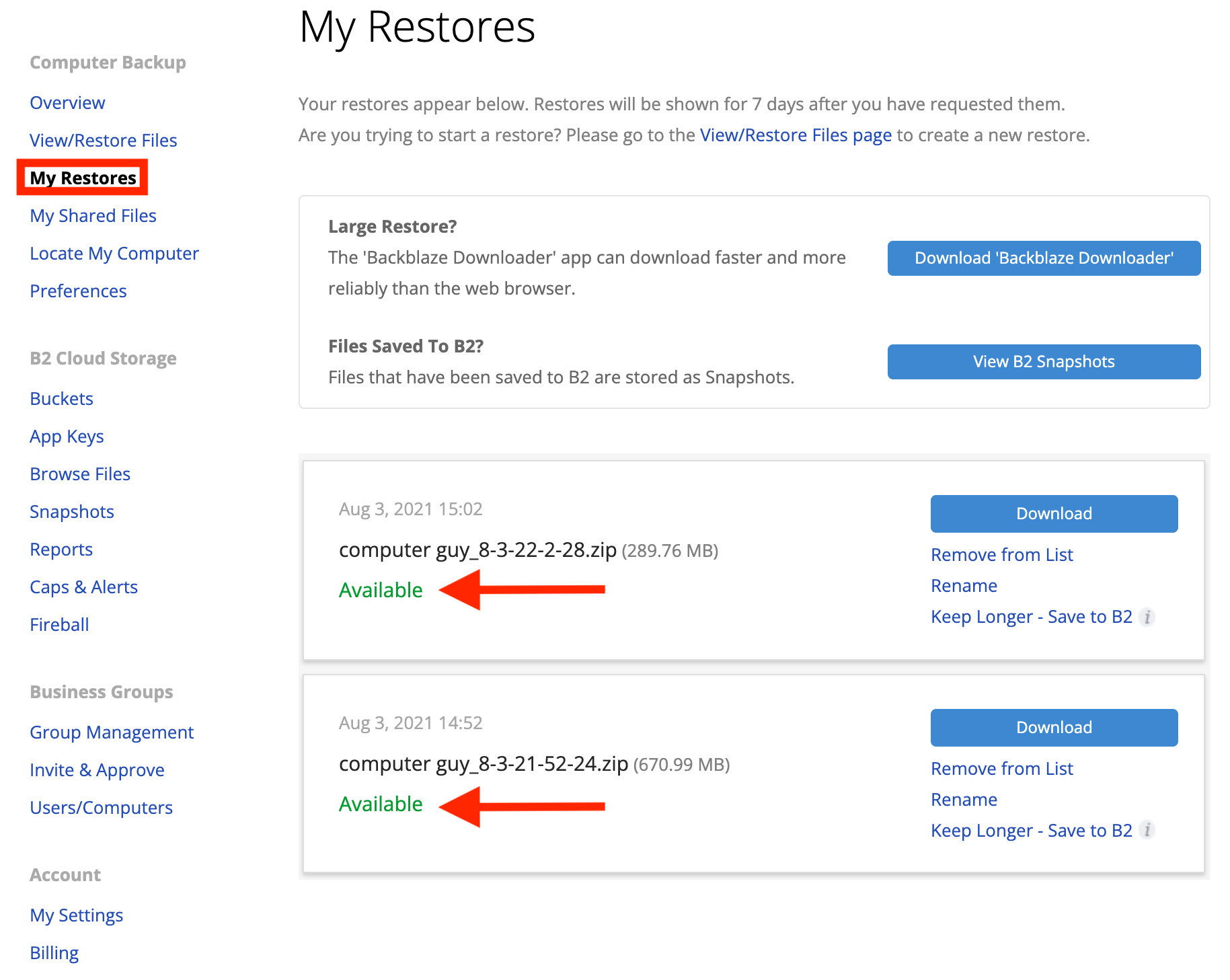1230x980 pixels.
Task: Click the Computer Backup section heading
Action: click(108, 63)
